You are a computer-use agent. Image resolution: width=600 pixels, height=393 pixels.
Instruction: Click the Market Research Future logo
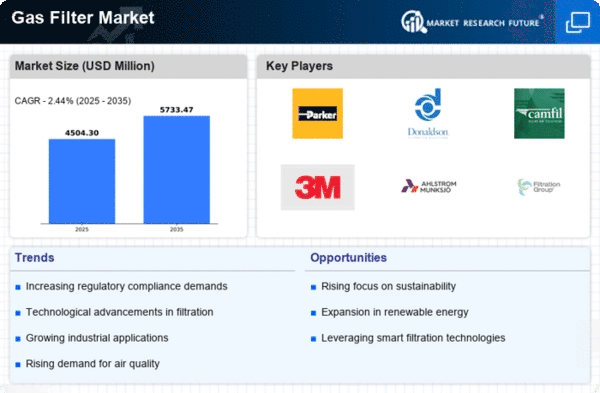[473, 22]
